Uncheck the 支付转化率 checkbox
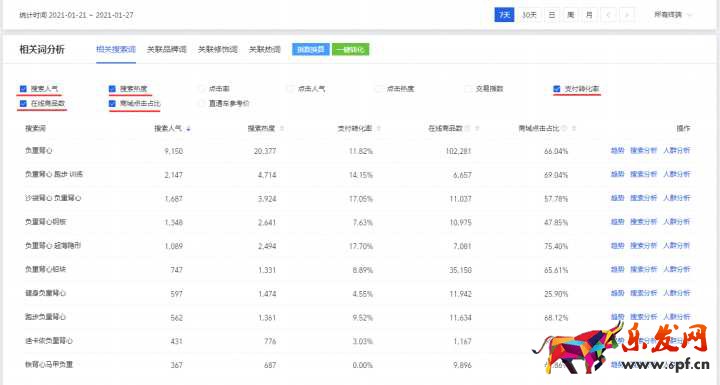Image resolution: width=720 pixels, height=385 pixels. [x=557, y=89]
